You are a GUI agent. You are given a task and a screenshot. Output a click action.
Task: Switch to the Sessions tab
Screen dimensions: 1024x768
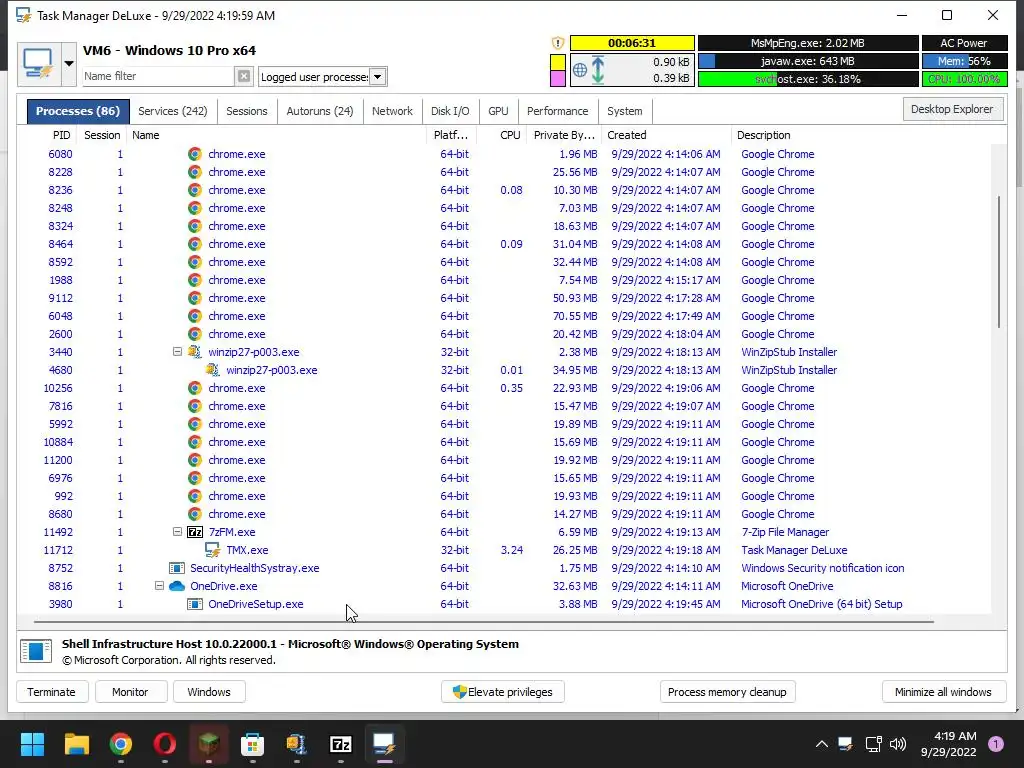(246, 111)
